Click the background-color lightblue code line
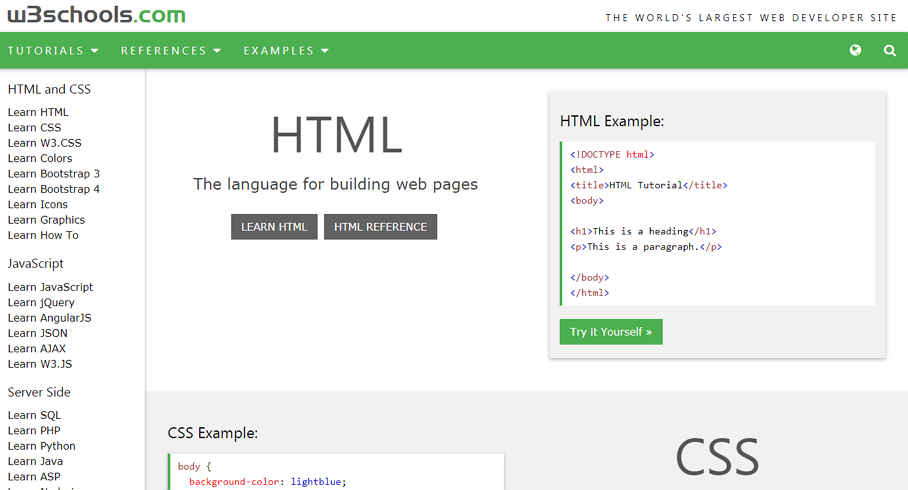The image size is (908, 490). [x=268, y=482]
